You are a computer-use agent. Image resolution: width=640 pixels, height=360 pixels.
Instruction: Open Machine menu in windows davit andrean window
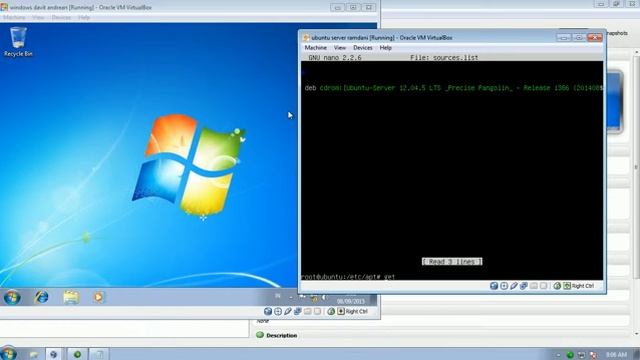click(x=14, y=18)
